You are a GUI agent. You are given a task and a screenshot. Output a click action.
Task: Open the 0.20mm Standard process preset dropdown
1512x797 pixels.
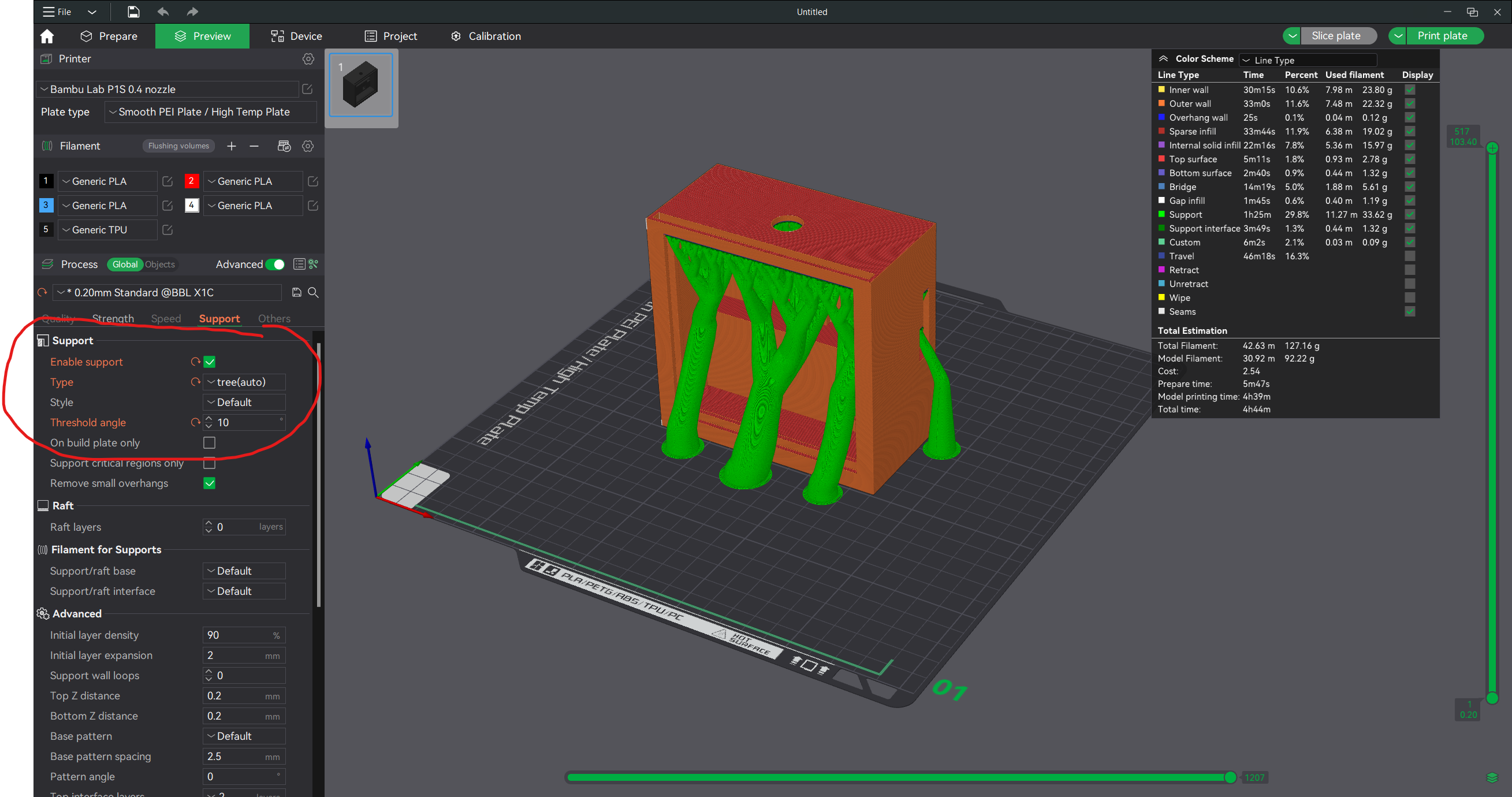click(167, 292)
